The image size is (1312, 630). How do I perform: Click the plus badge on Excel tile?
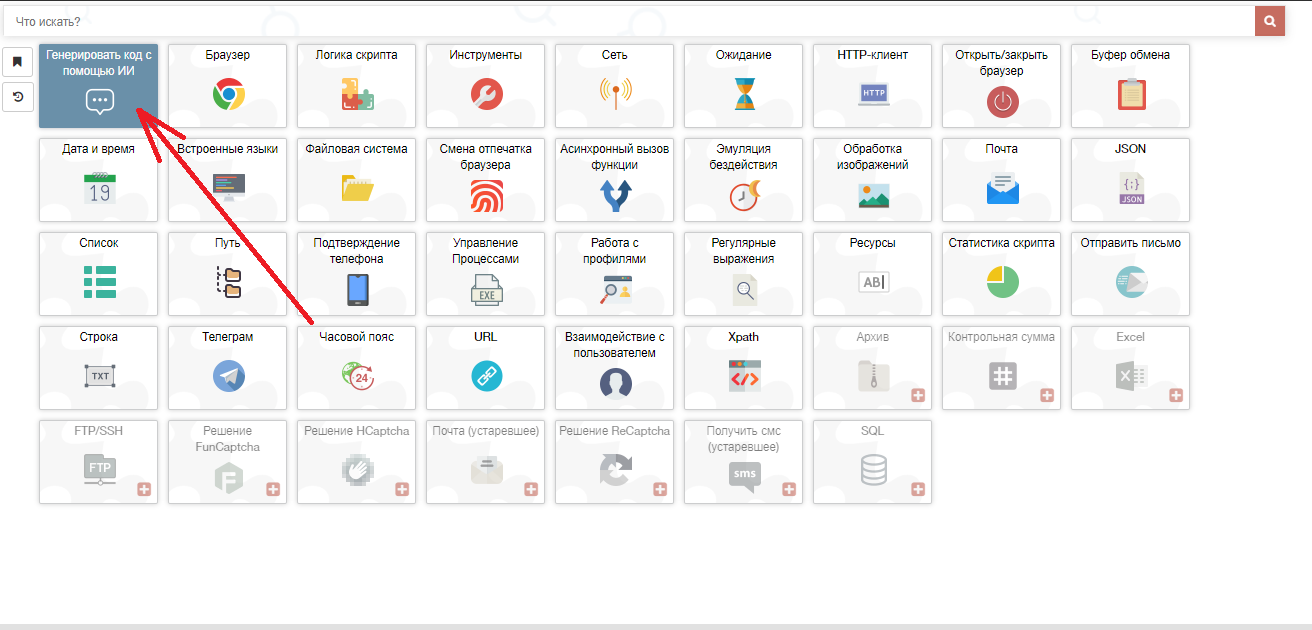[x=1176, y=396]
